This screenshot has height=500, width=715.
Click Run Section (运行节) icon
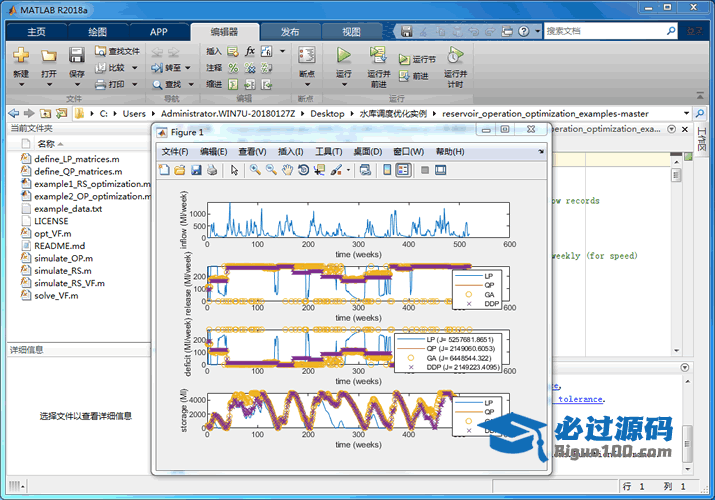tap(404, 59)
